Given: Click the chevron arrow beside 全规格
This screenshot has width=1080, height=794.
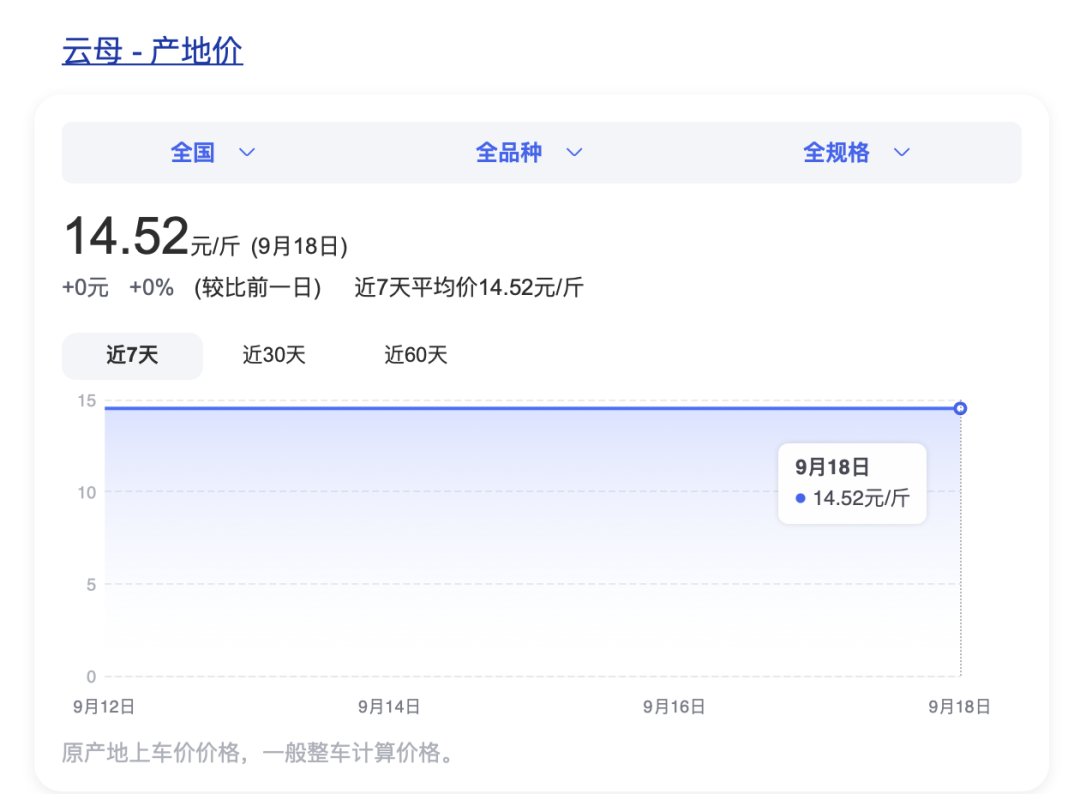Looking at the screenshot, I should point(901,153).
